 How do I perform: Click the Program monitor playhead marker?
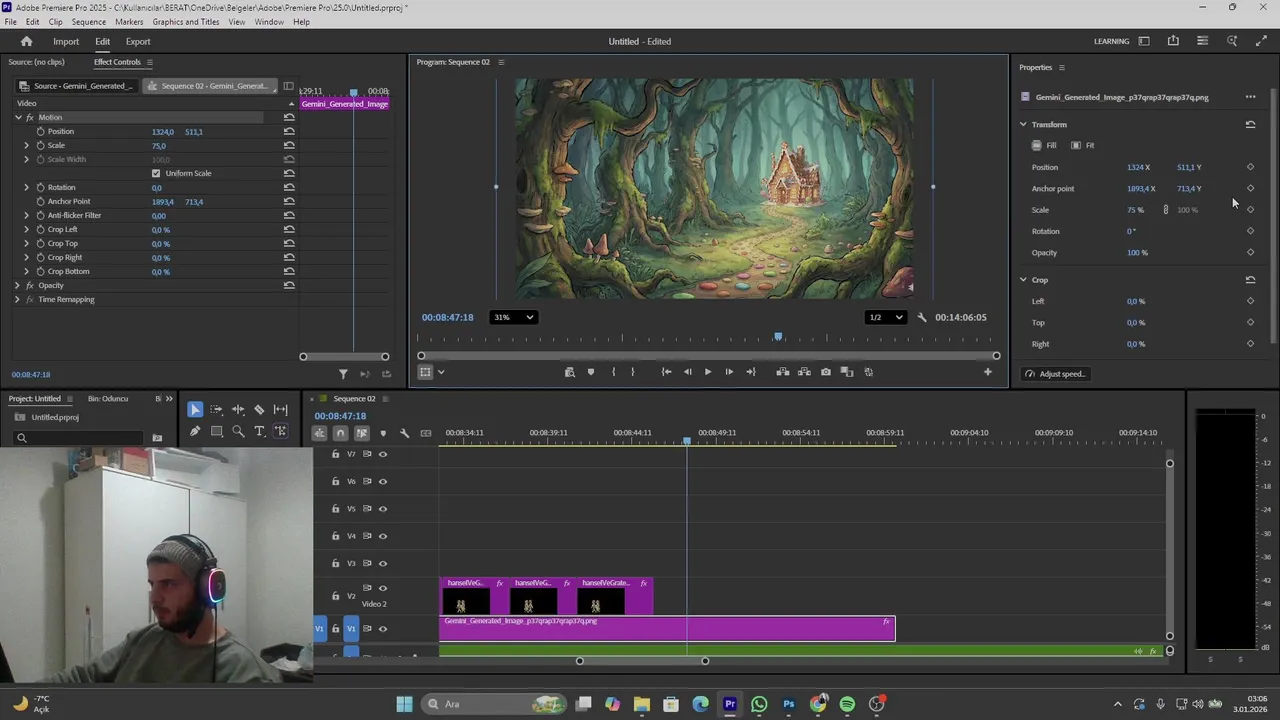coord(778,337)
